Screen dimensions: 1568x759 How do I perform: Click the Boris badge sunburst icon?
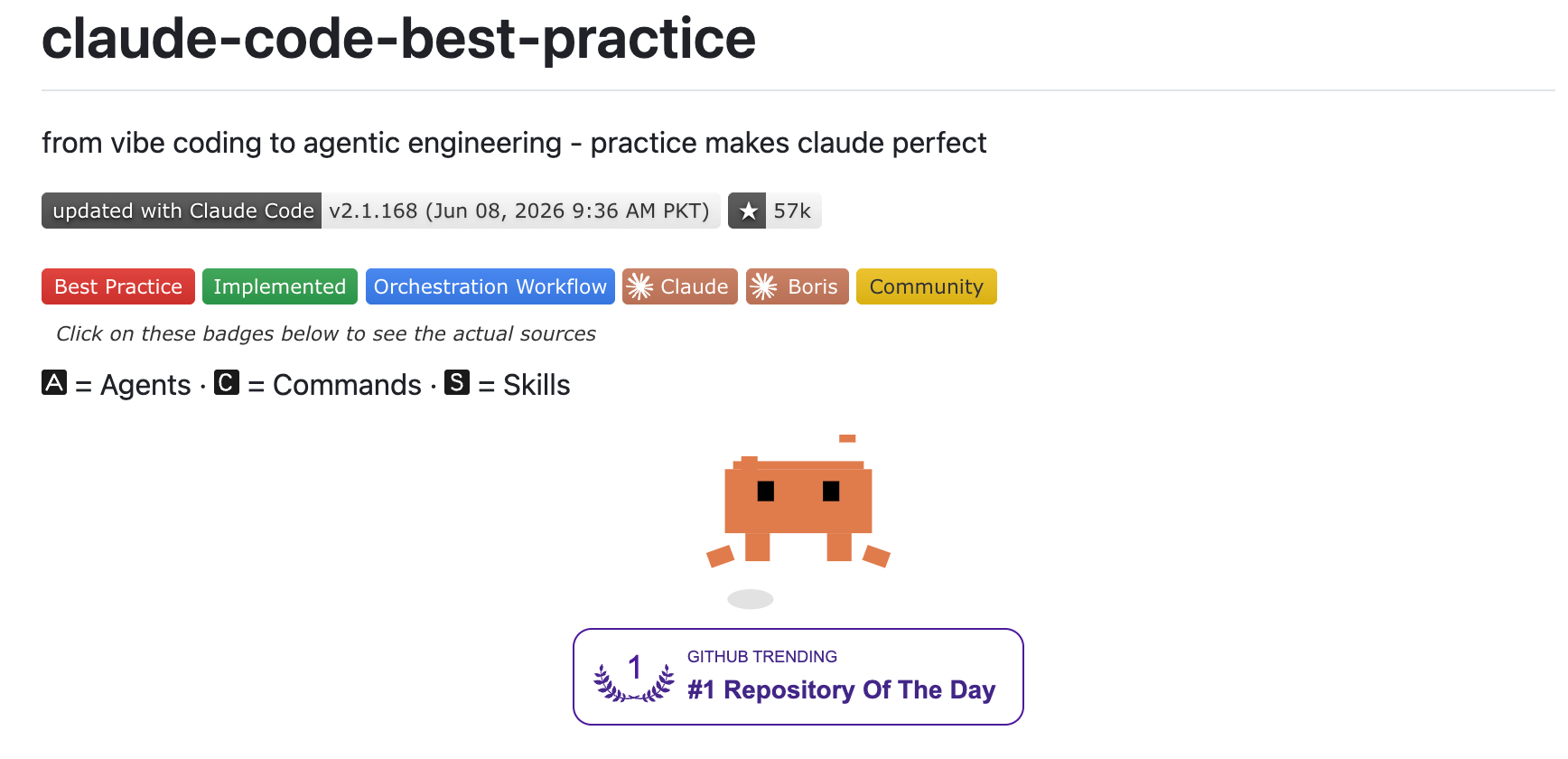[764, 286]
